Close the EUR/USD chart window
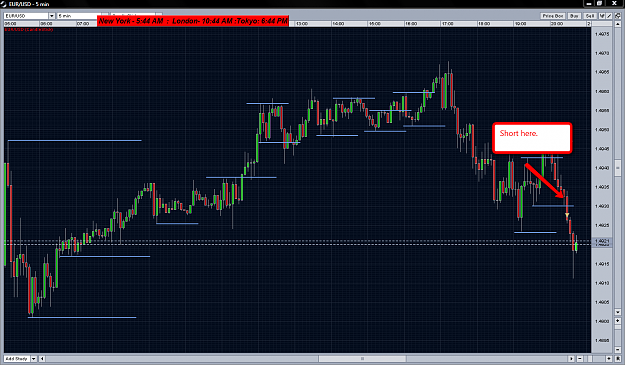Image resolution: width=625 pixels, height=365 pixels. tap(614, 4)
